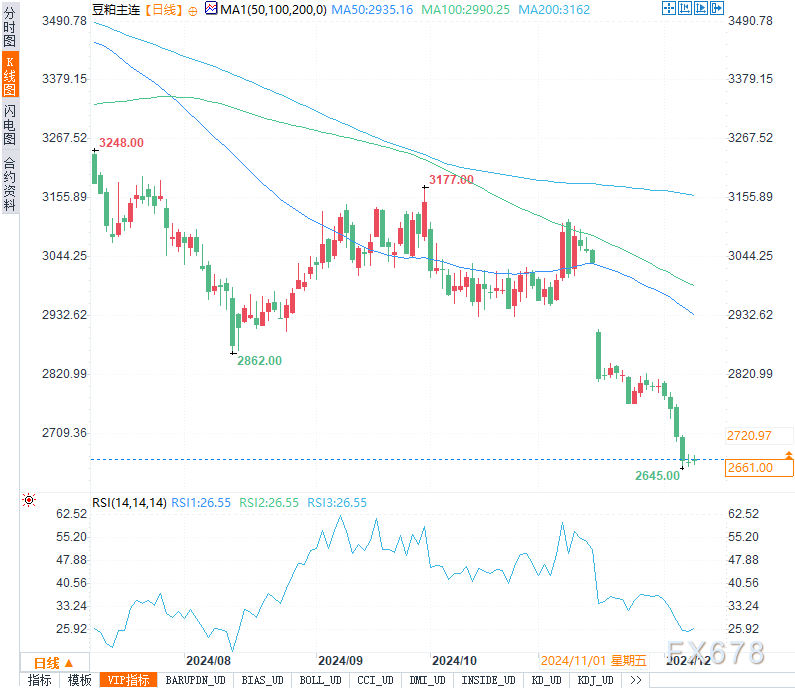Click the orange marker above 2661.00 price
The height and width of the screenshot is (688, 795).
(788, 455)
